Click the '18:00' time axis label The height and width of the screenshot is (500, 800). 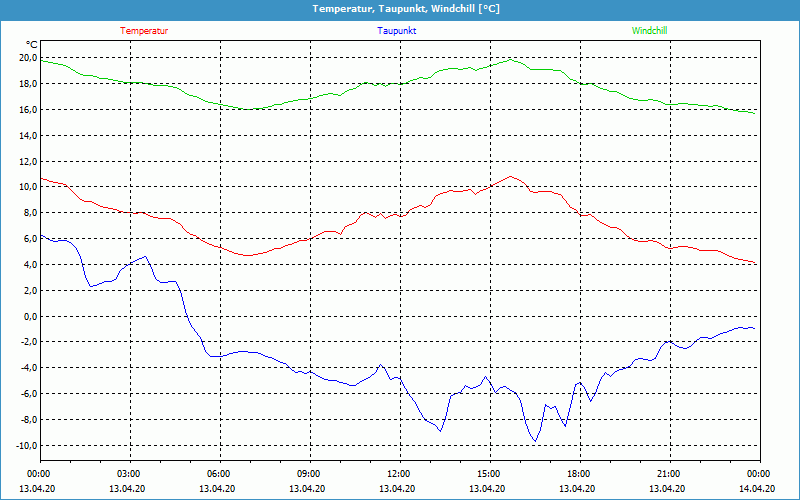pos(580,474)
